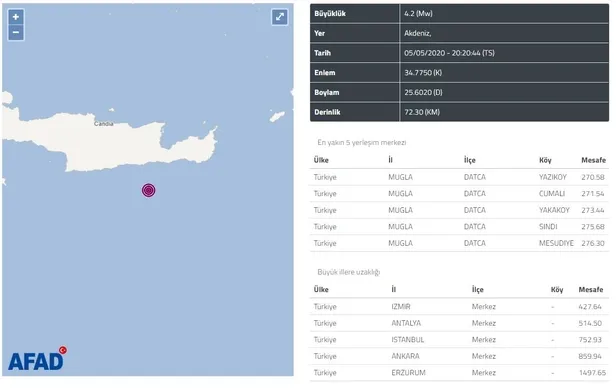Click the CUMALI village cell
The image size is (616, 388).
pyautogui.click(x=552, y=194)
